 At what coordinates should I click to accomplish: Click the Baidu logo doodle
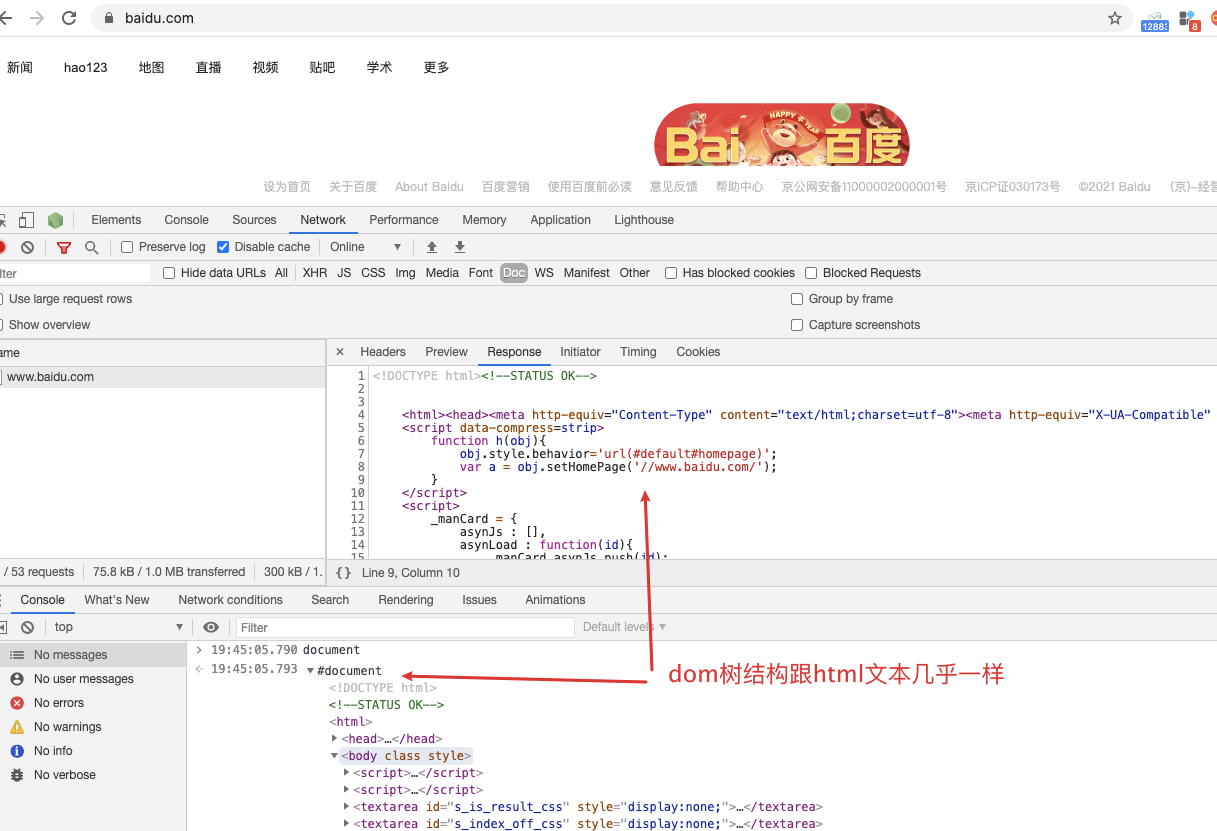point(781,135)
